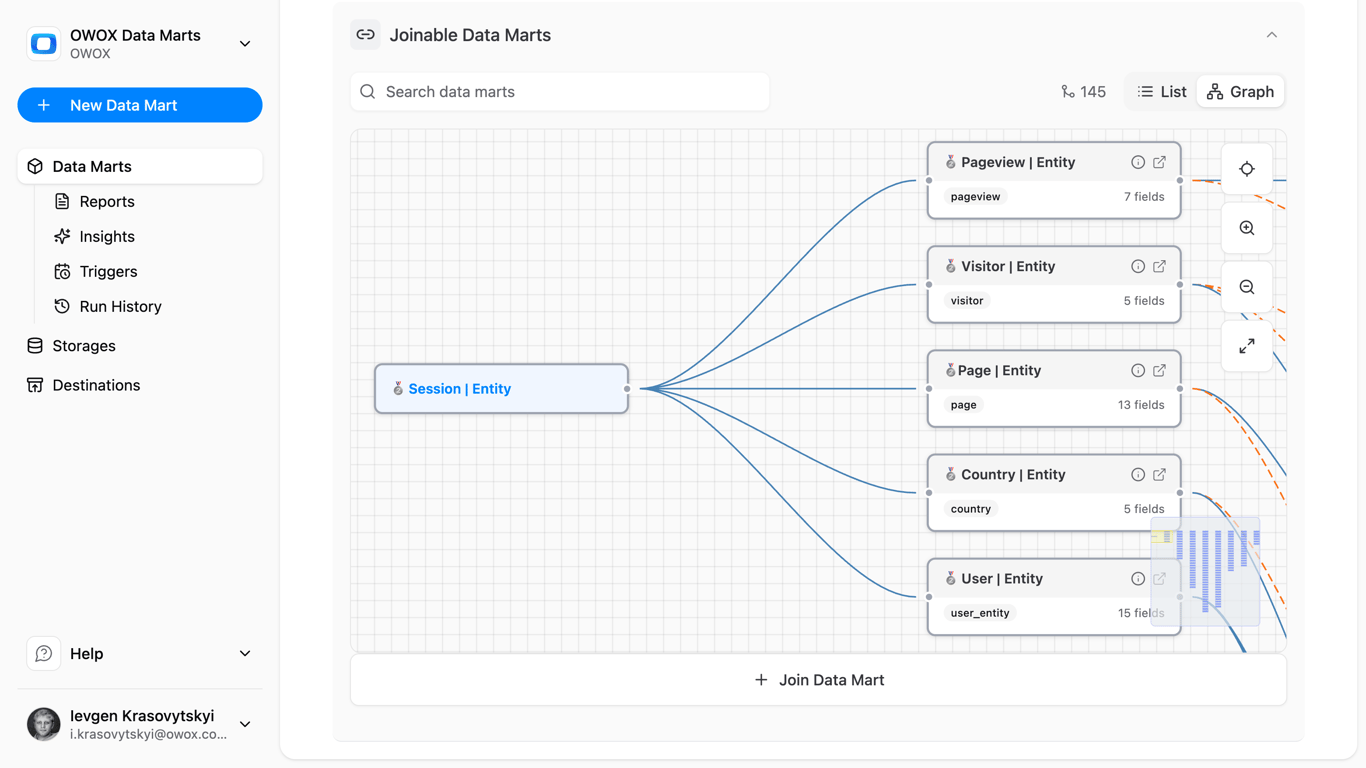
Task: Click the 'user_entity' alias tag
Action: click(980, 613)
